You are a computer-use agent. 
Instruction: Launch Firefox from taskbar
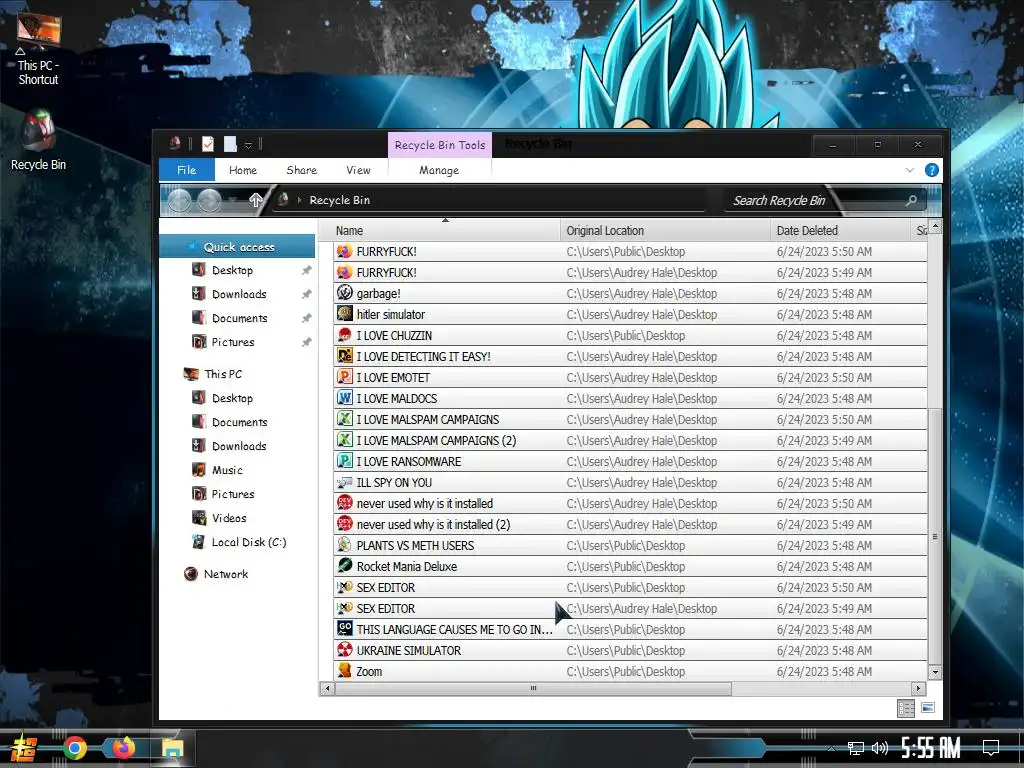tap(123, 747)
